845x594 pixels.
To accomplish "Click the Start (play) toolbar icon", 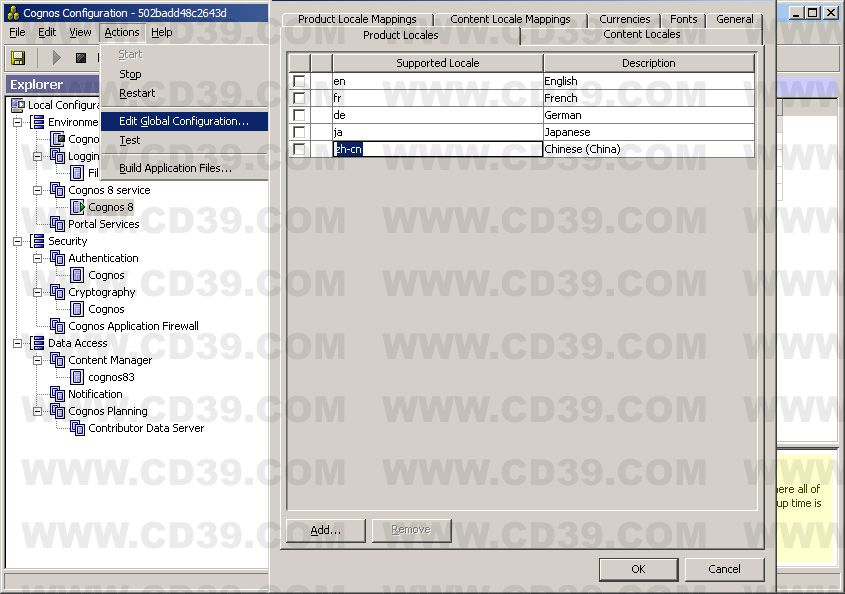I will [x=56, y=58].
